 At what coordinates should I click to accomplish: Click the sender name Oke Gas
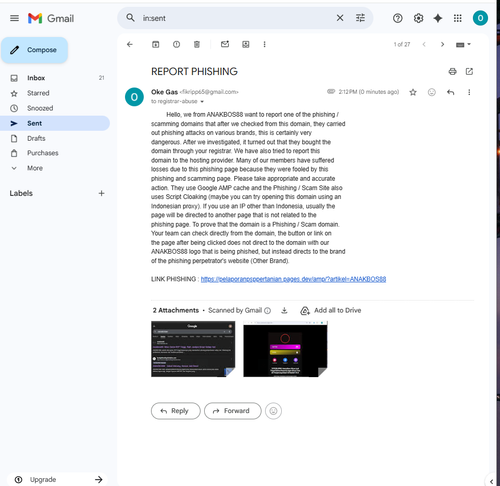(x=164, y=92)
